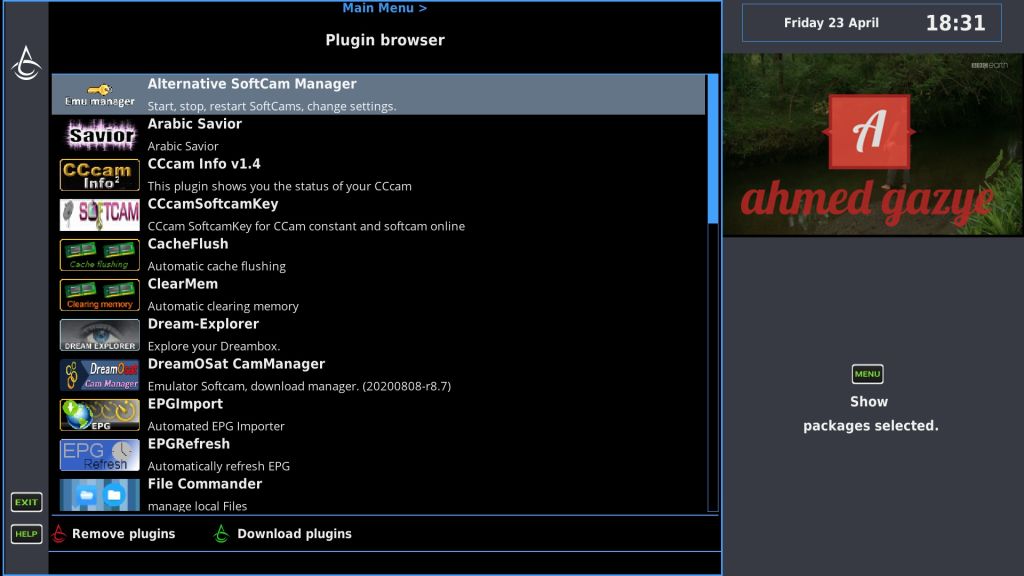
Task: Click 'Automated EPG Importer' description
Action: point(216,426)
